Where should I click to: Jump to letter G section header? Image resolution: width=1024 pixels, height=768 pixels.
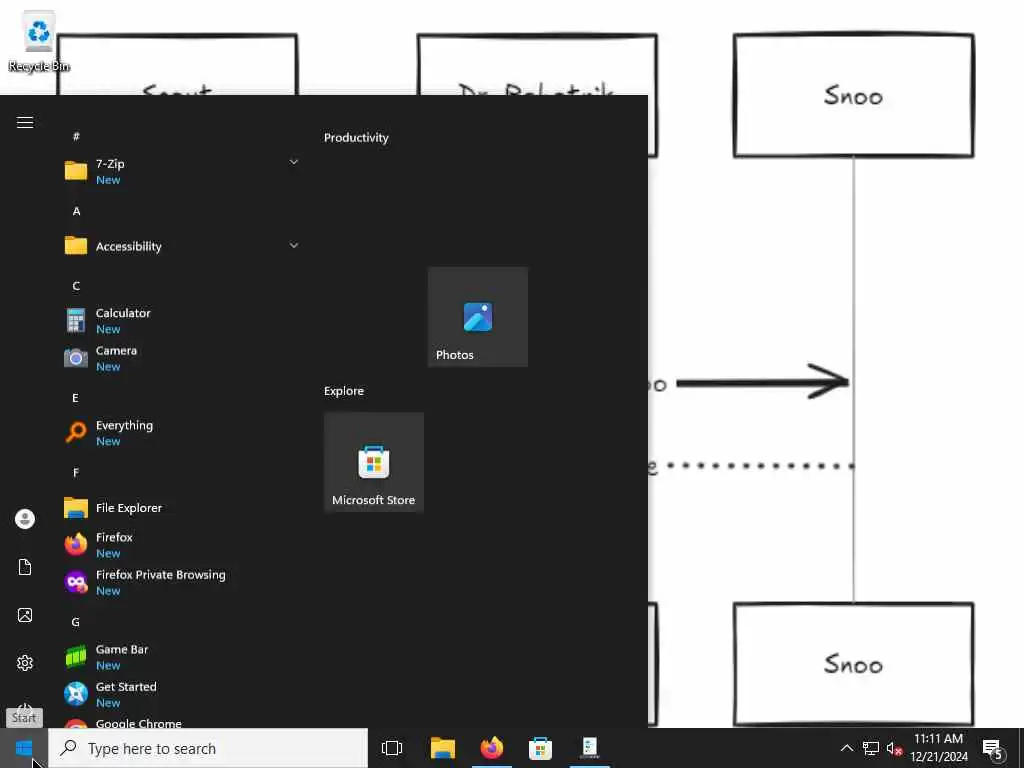(x=76, y=622)
